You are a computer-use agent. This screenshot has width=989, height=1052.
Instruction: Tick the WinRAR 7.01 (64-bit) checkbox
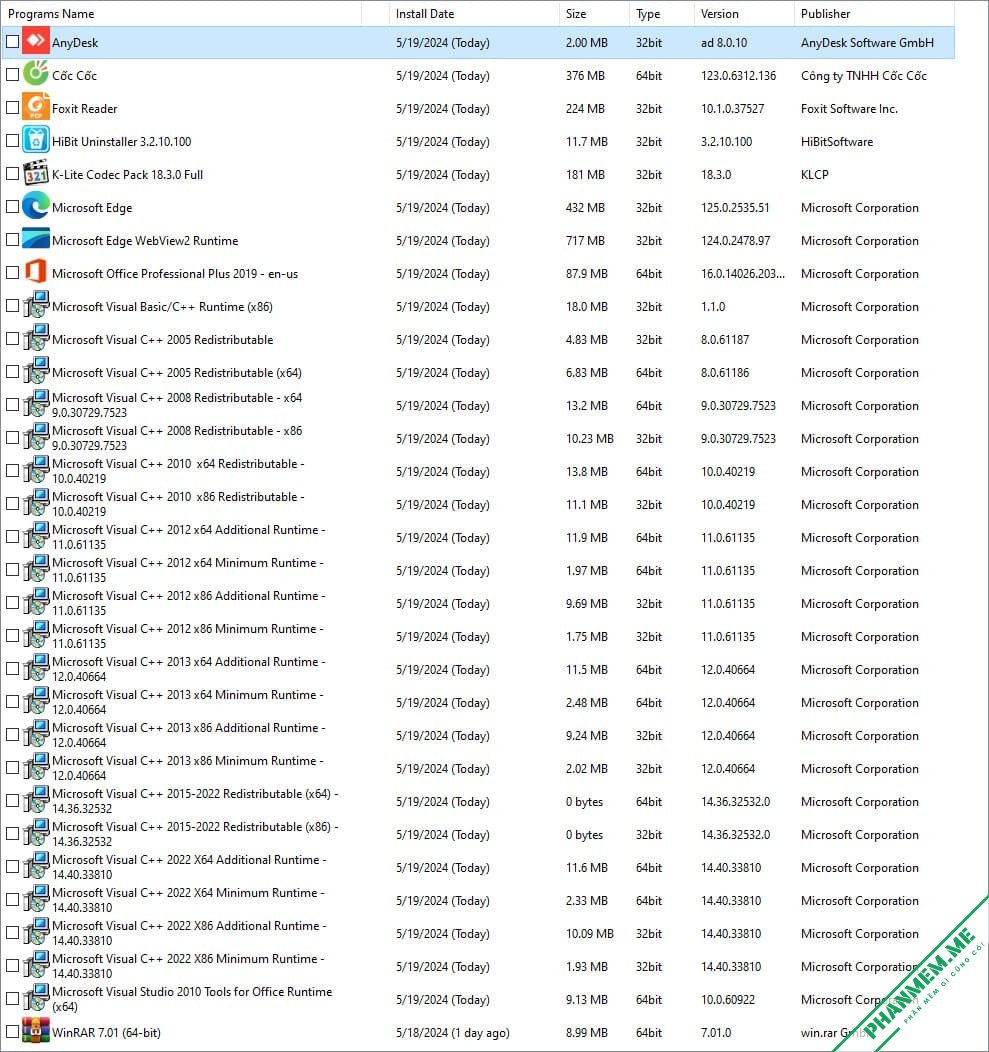(x=12, y=1031)
